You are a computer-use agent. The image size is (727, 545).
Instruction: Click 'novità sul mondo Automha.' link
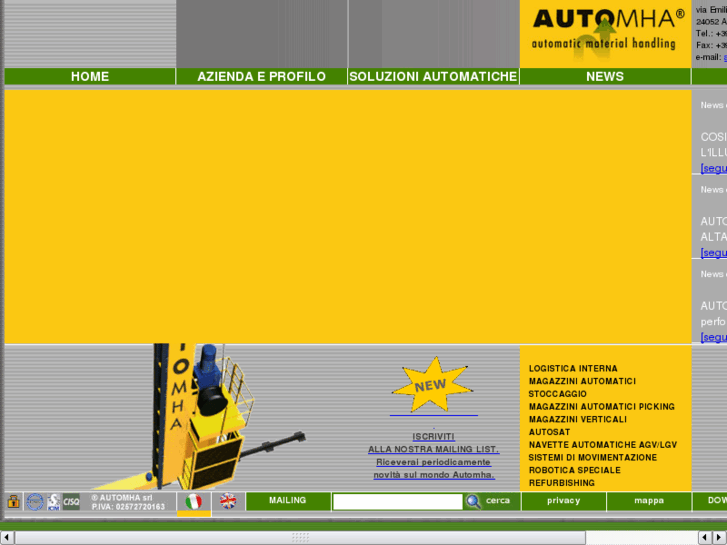[434, 475]
